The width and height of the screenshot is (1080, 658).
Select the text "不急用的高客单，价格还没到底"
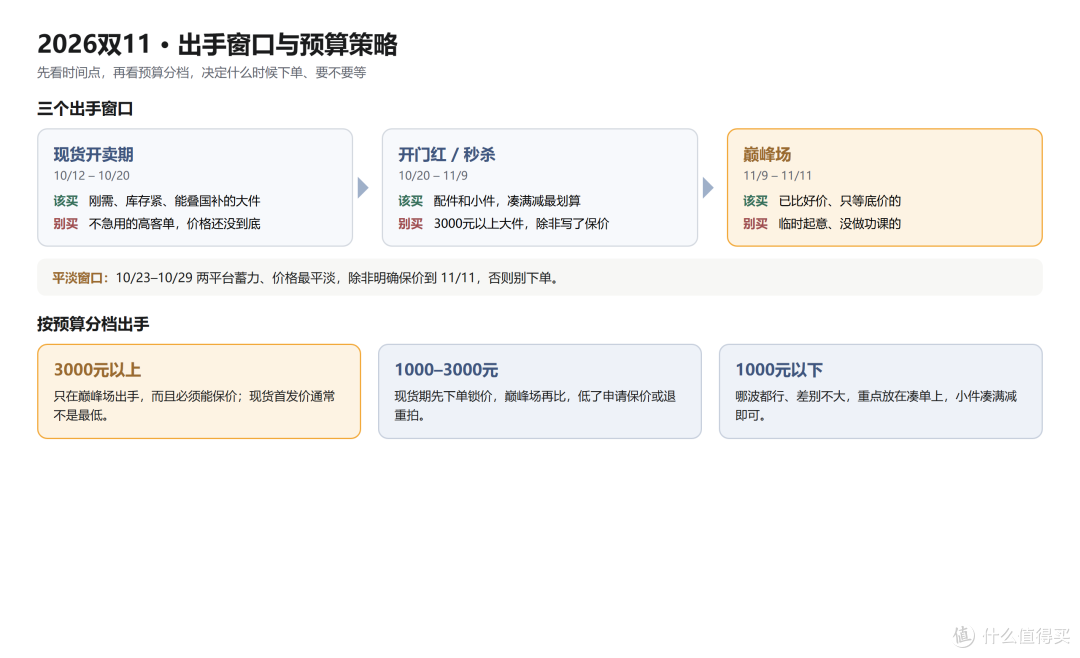tap(174, 223)
